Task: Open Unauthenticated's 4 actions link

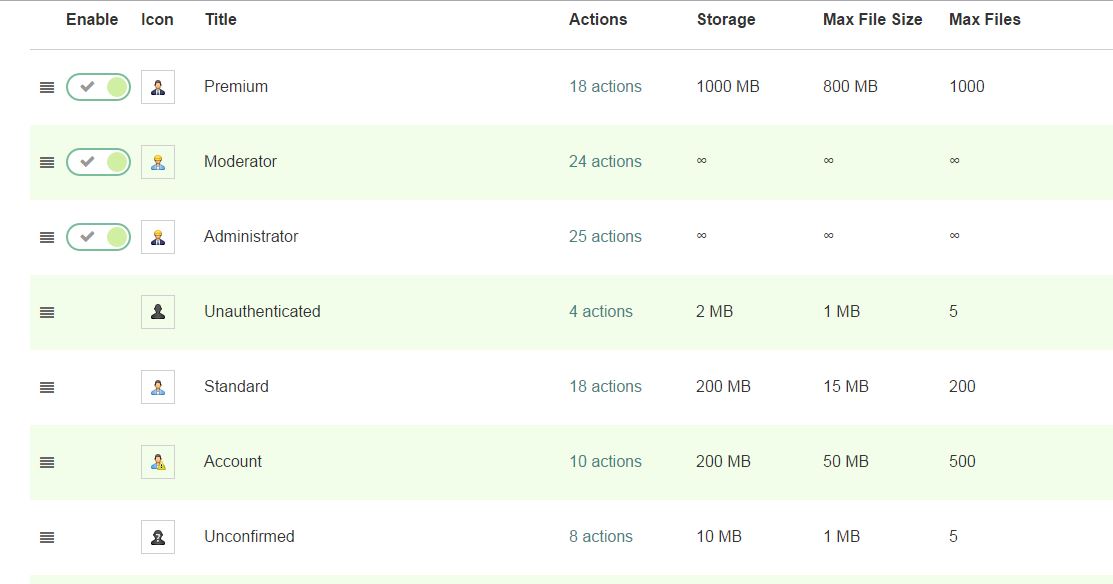Action: pyautogui.click(x=601, y=312)
